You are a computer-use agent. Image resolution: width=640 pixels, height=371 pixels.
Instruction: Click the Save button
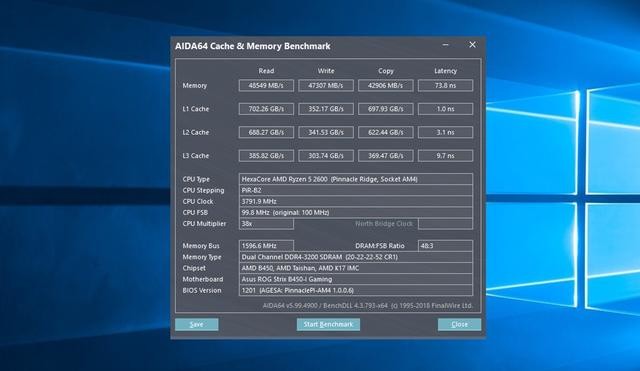click(197, 324)
